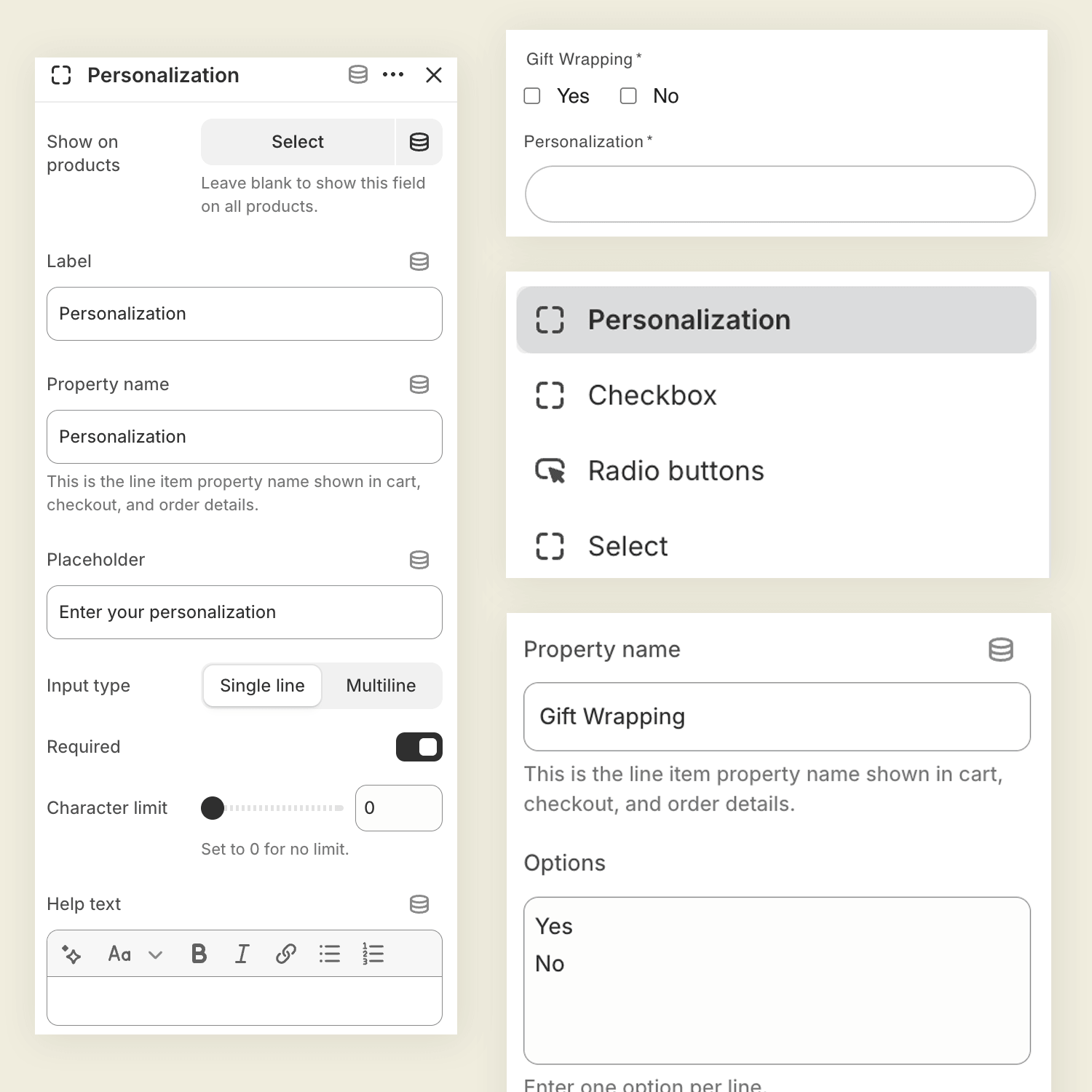
Task: Click the bracket icon beside the Select list item
Action: [x=550, y=546]
